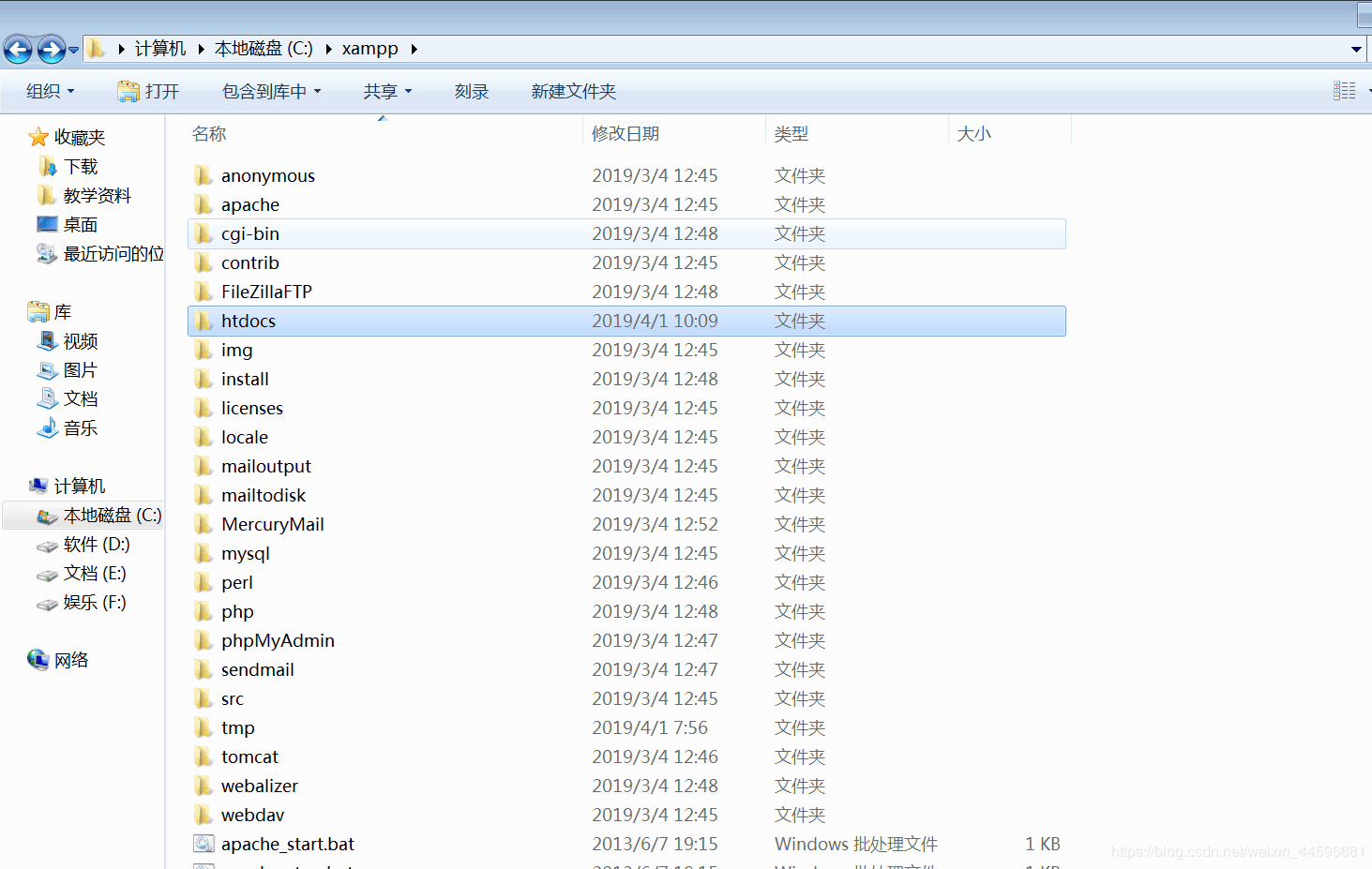Select 娱乐 (F:) drive

point(82,602)
